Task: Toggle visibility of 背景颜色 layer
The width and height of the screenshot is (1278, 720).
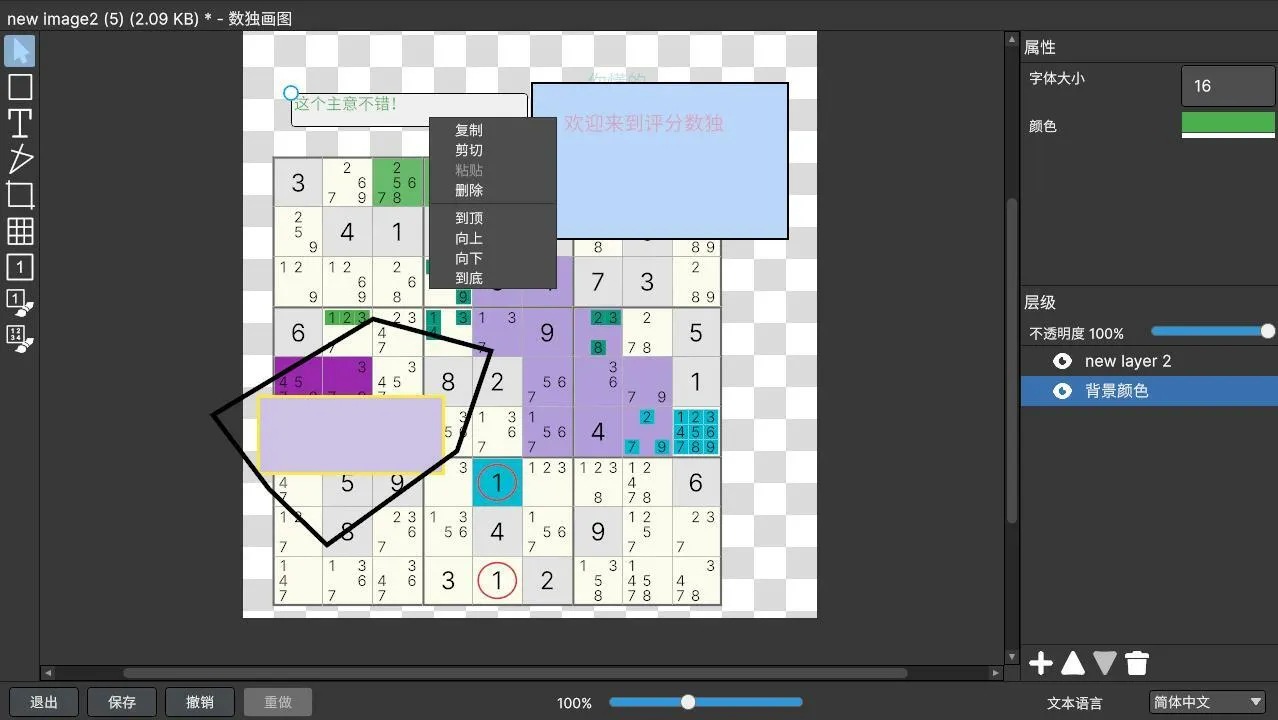Action: [x=1062, y=391]
